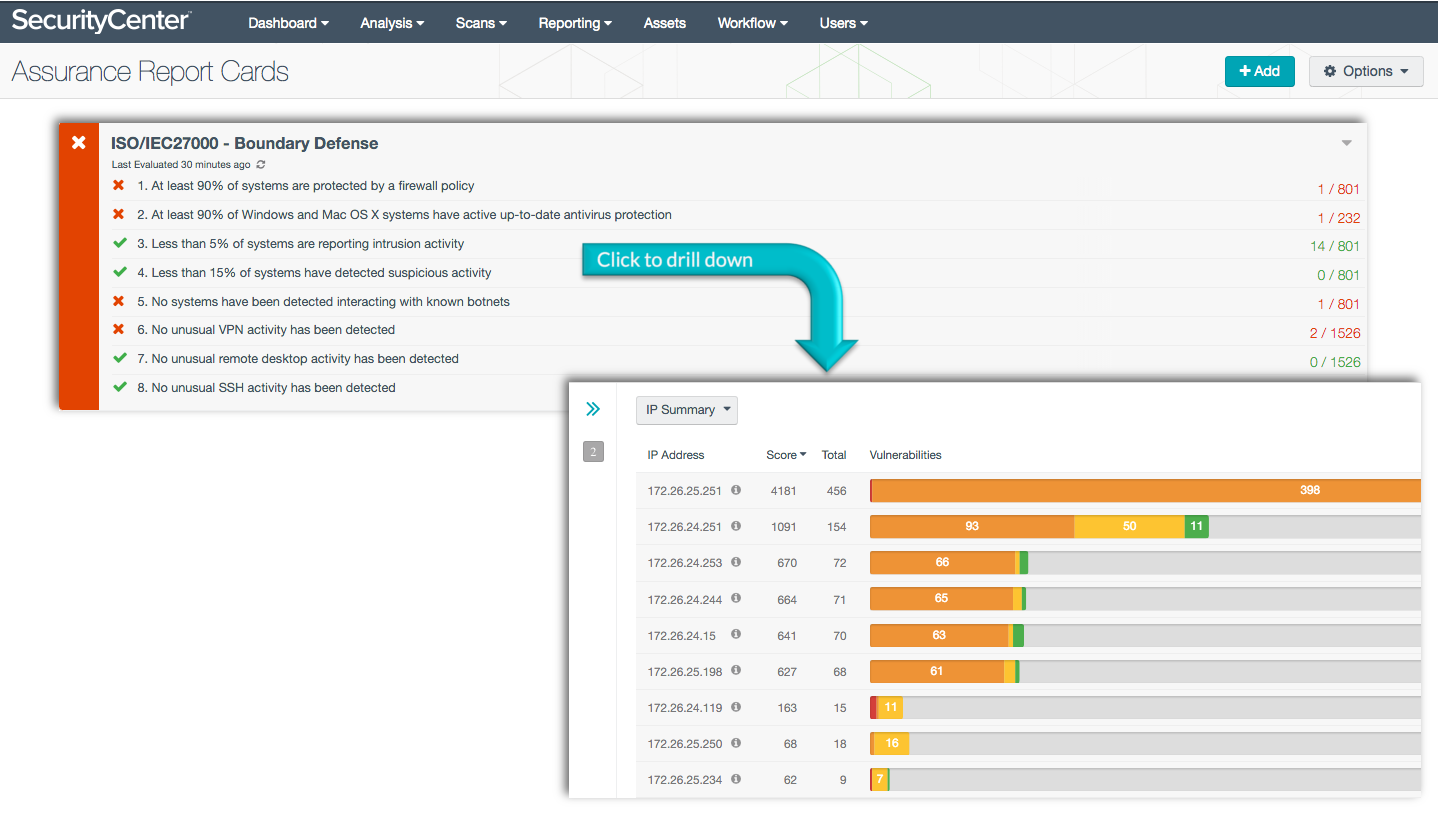Click the green check beside unusual SSH activity
Viewport: 1440px width, 821px height.
[120, 387]
